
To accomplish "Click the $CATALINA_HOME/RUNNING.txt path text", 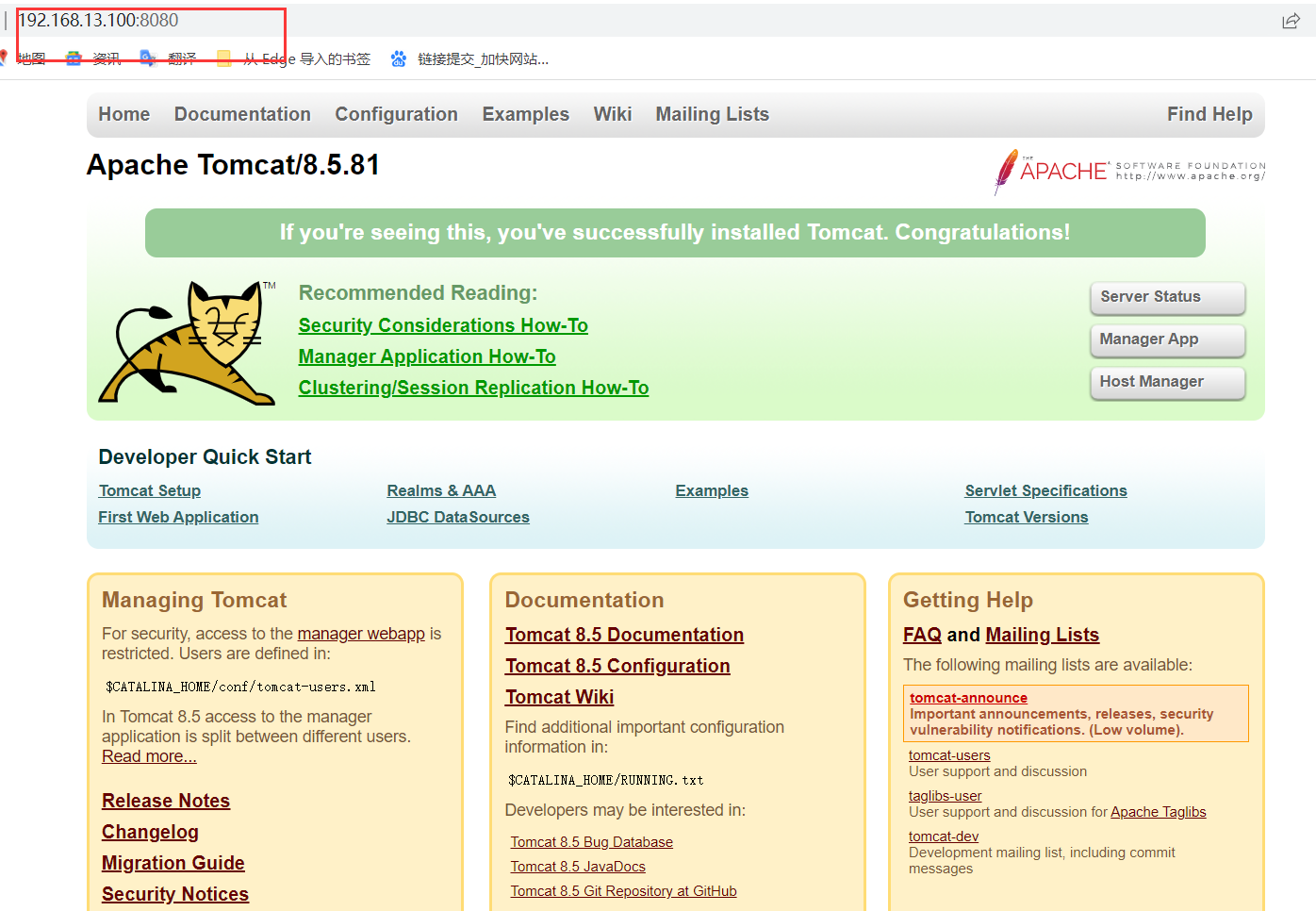I will [x=606, y=780].
